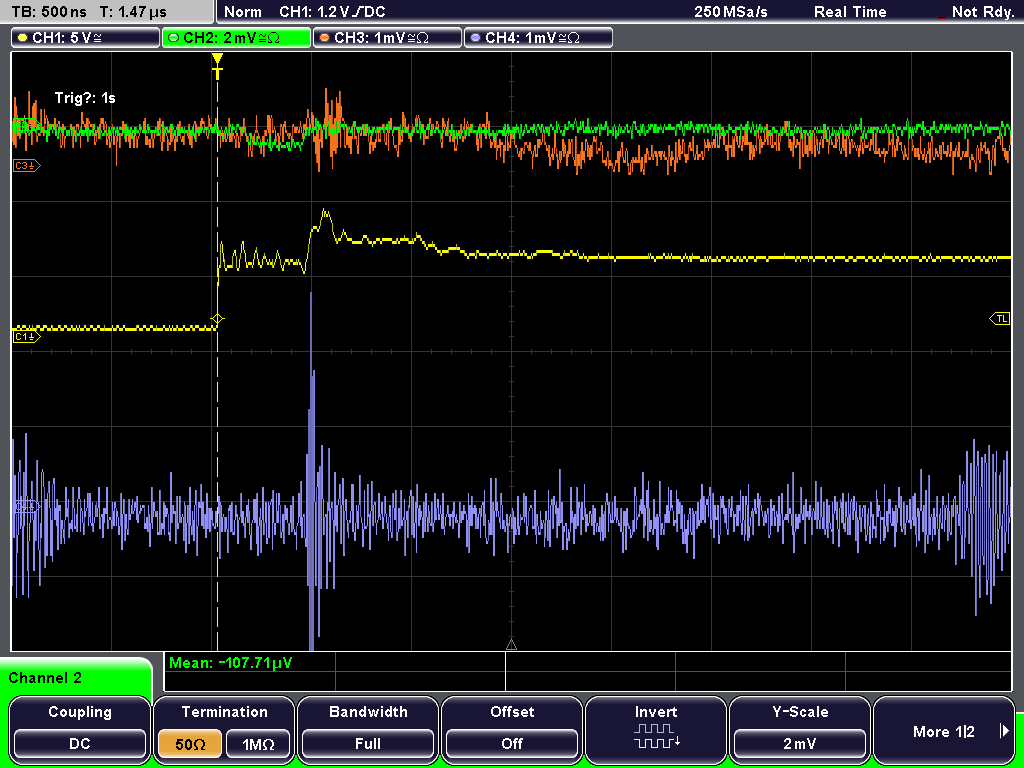1024x768 pixels.
Task: Open the Coupling DC setting
Action: click(80, 744)
